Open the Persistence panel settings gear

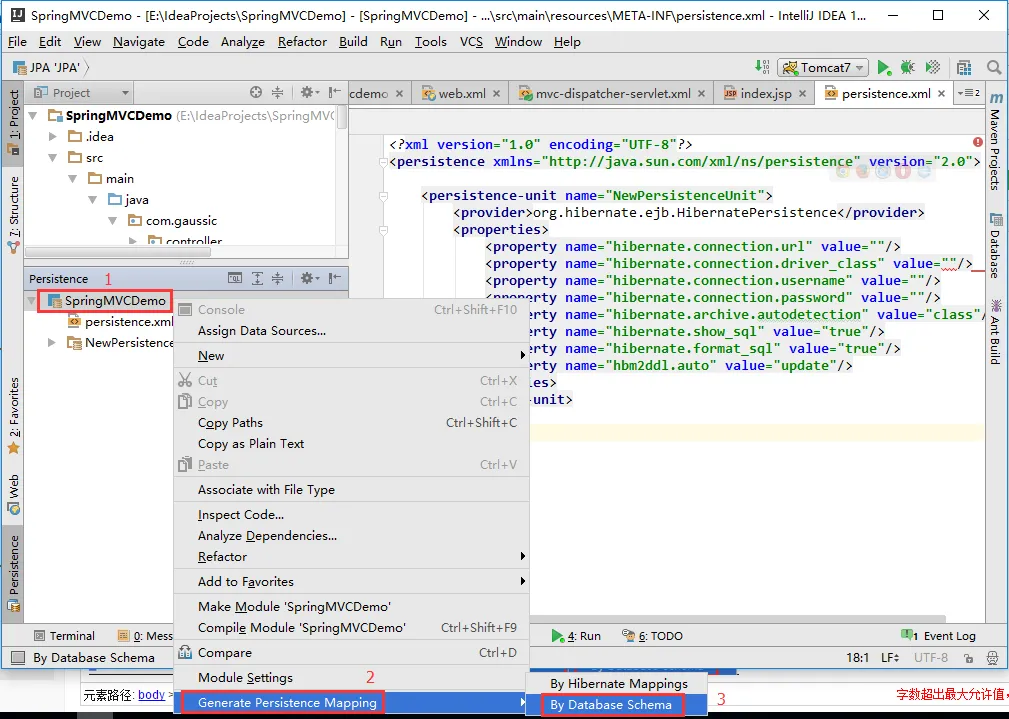[x=309, y=278]
